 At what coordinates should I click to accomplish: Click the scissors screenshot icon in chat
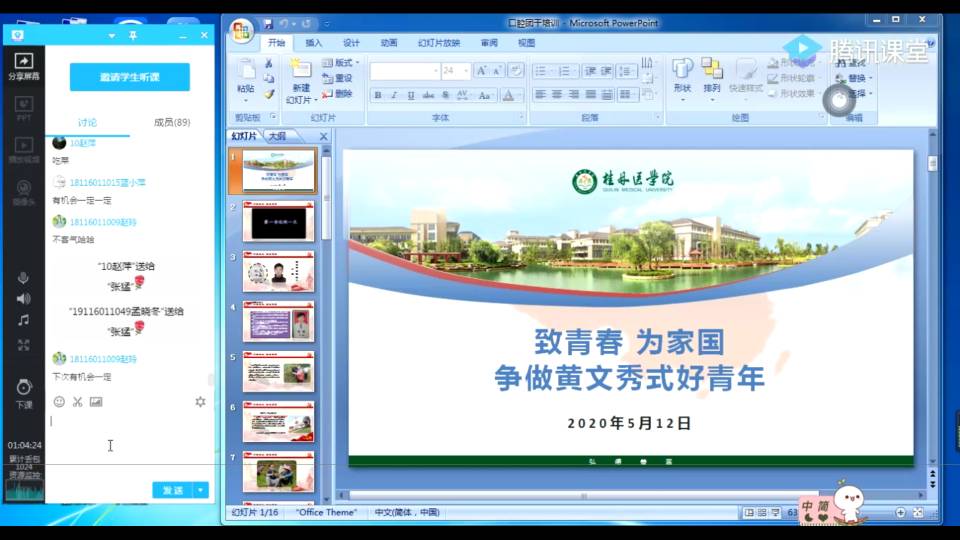77,402
